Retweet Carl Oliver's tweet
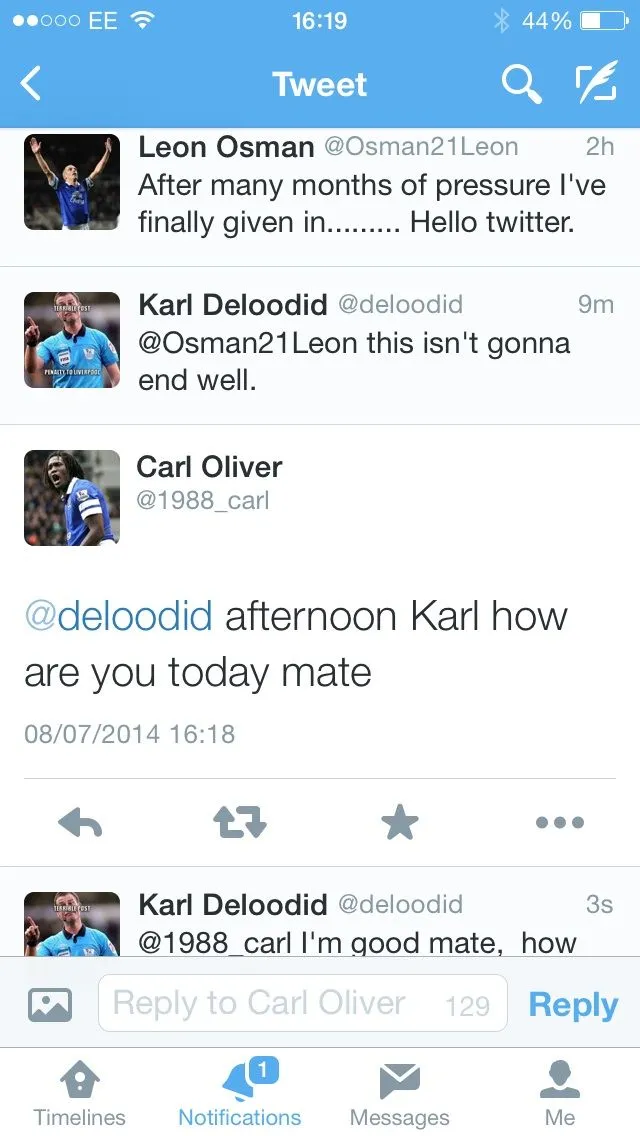 click(240, 823)
